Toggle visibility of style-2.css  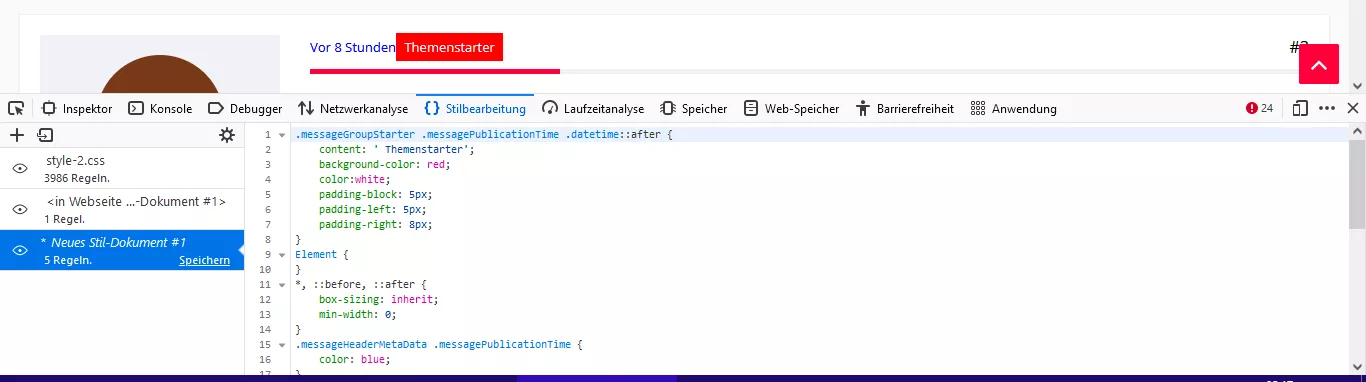(x=19, y=168)
